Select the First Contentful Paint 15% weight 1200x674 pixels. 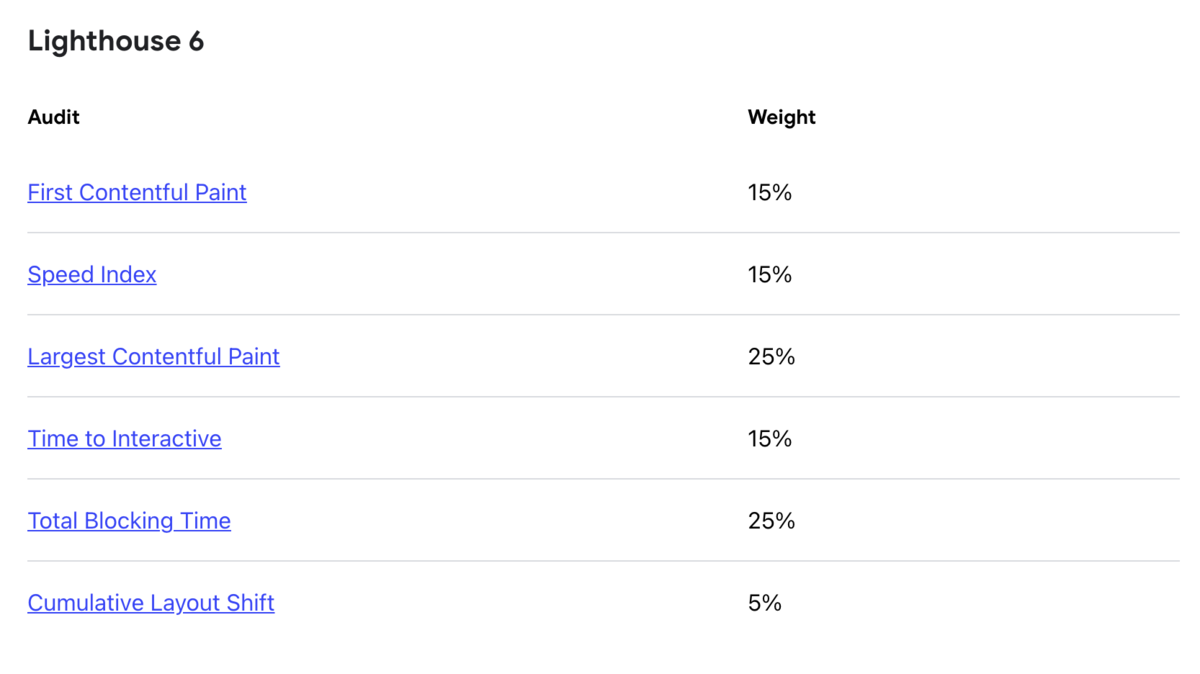click(x=769, y=193)
